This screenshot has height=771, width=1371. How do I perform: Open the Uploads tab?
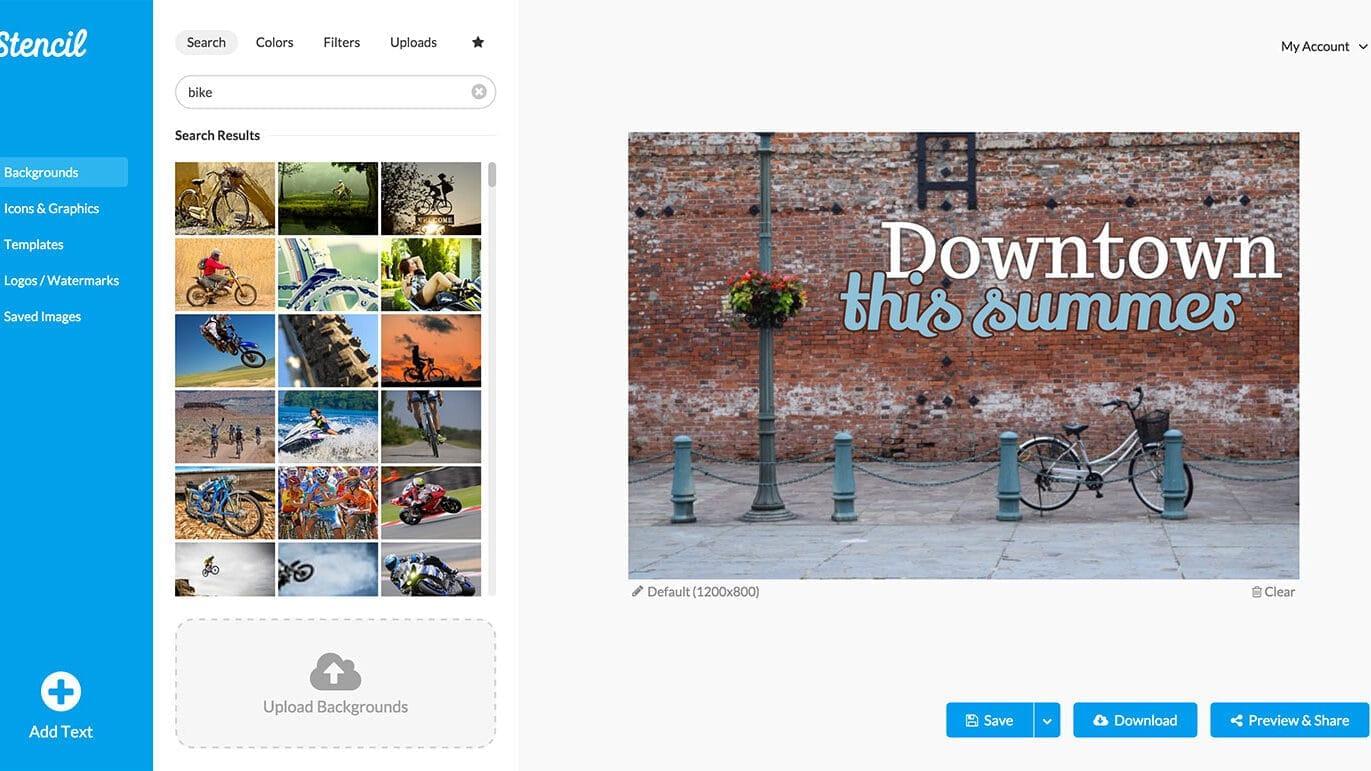(x=413, y=42)
